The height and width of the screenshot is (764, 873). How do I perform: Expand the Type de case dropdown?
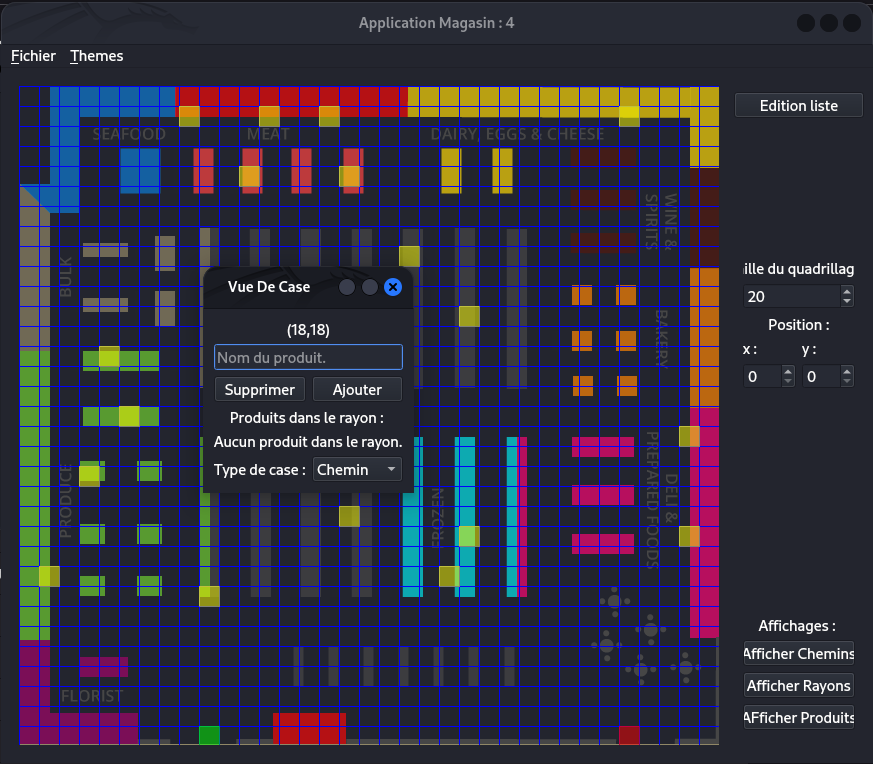pyautogui.click(x=358, y=469)
